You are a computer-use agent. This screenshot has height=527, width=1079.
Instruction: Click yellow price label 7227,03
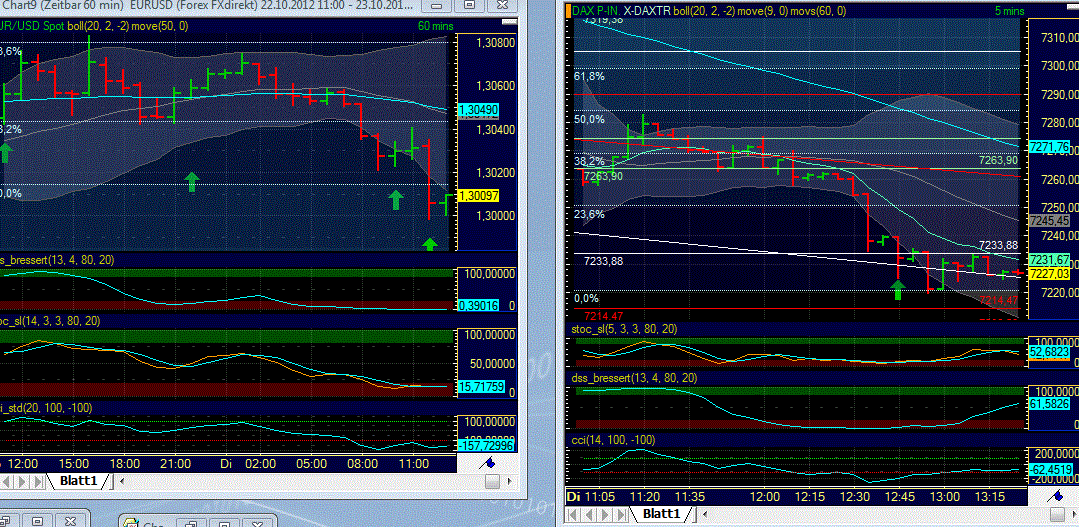coord(1049,273)
